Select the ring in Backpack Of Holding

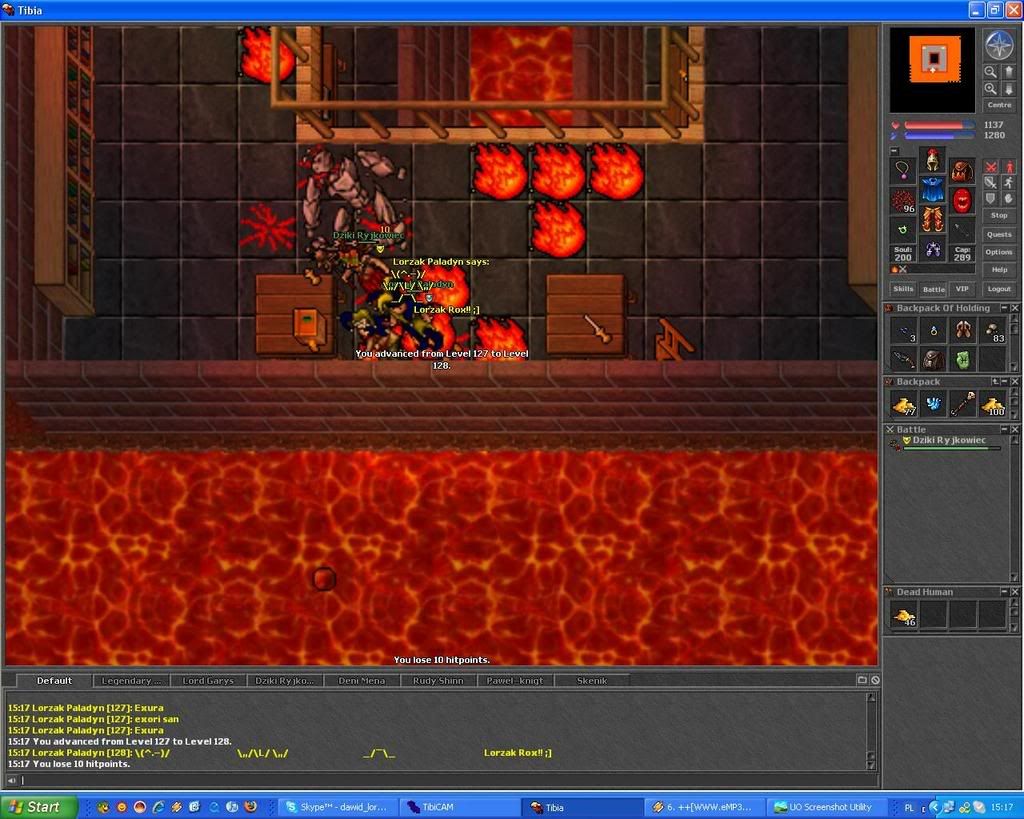934,330
